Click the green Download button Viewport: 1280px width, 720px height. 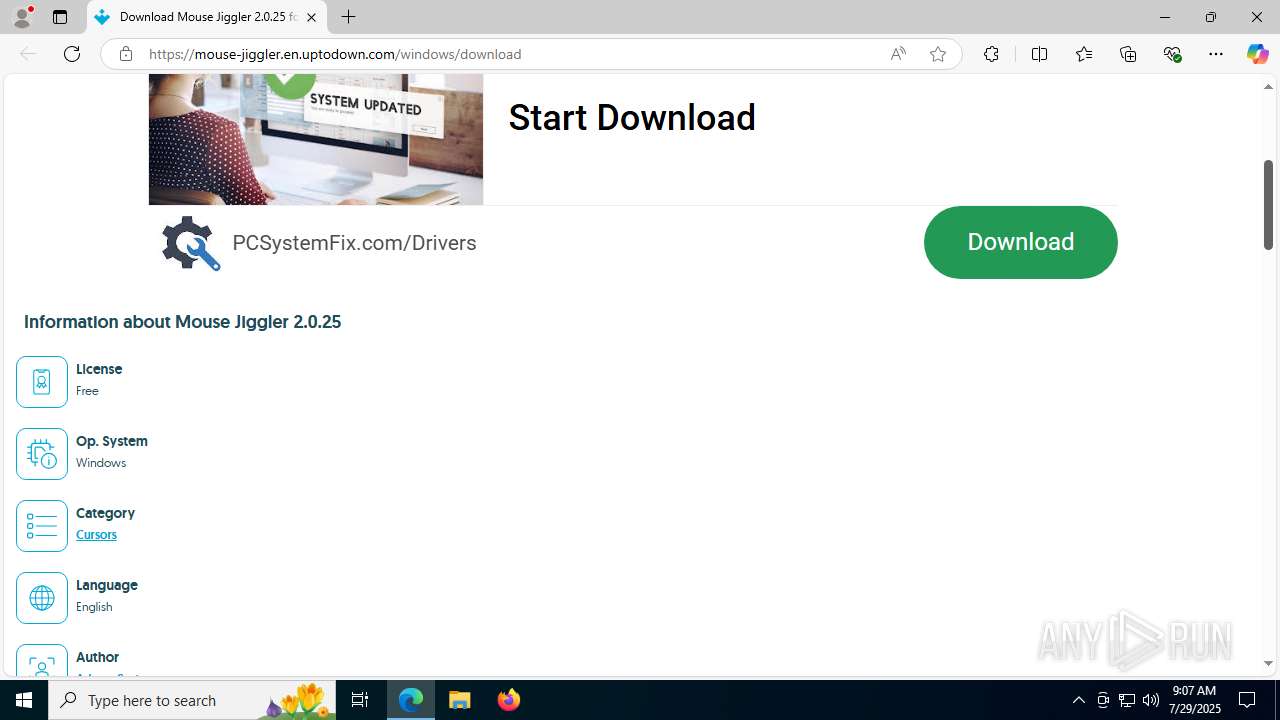tap(1020, 242)
